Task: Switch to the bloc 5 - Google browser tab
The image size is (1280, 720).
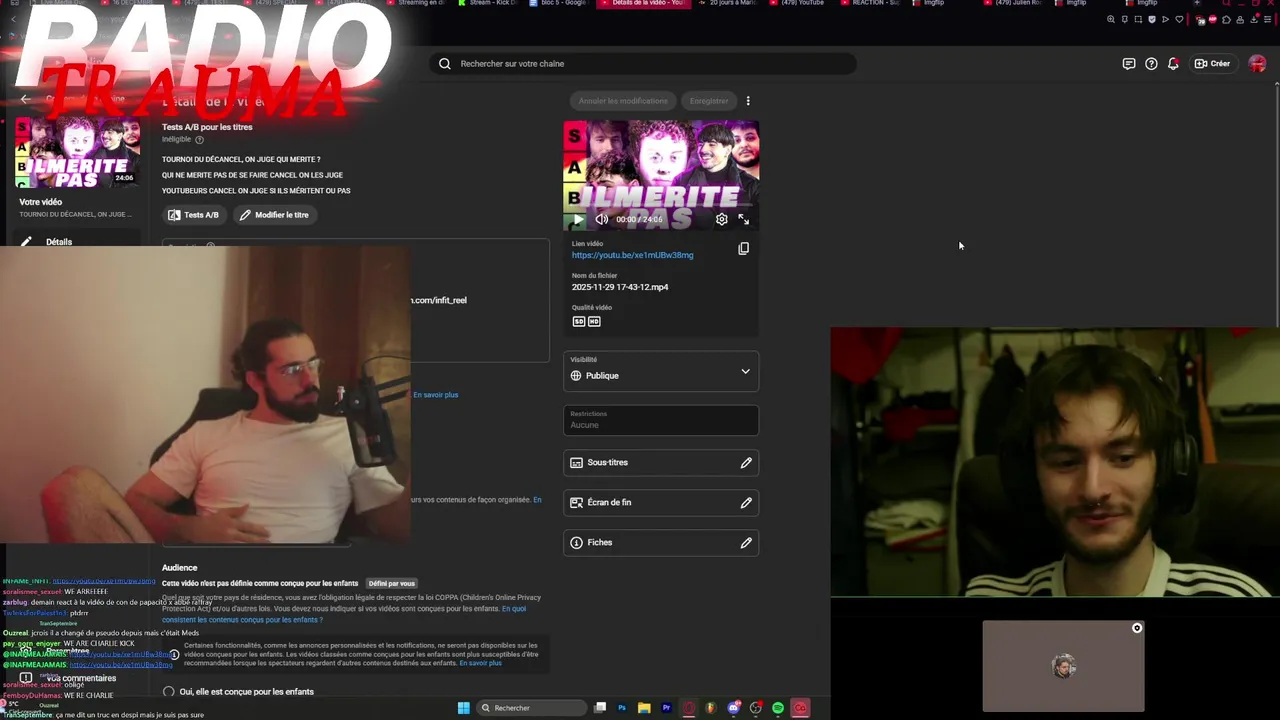Action: point(557,3)
